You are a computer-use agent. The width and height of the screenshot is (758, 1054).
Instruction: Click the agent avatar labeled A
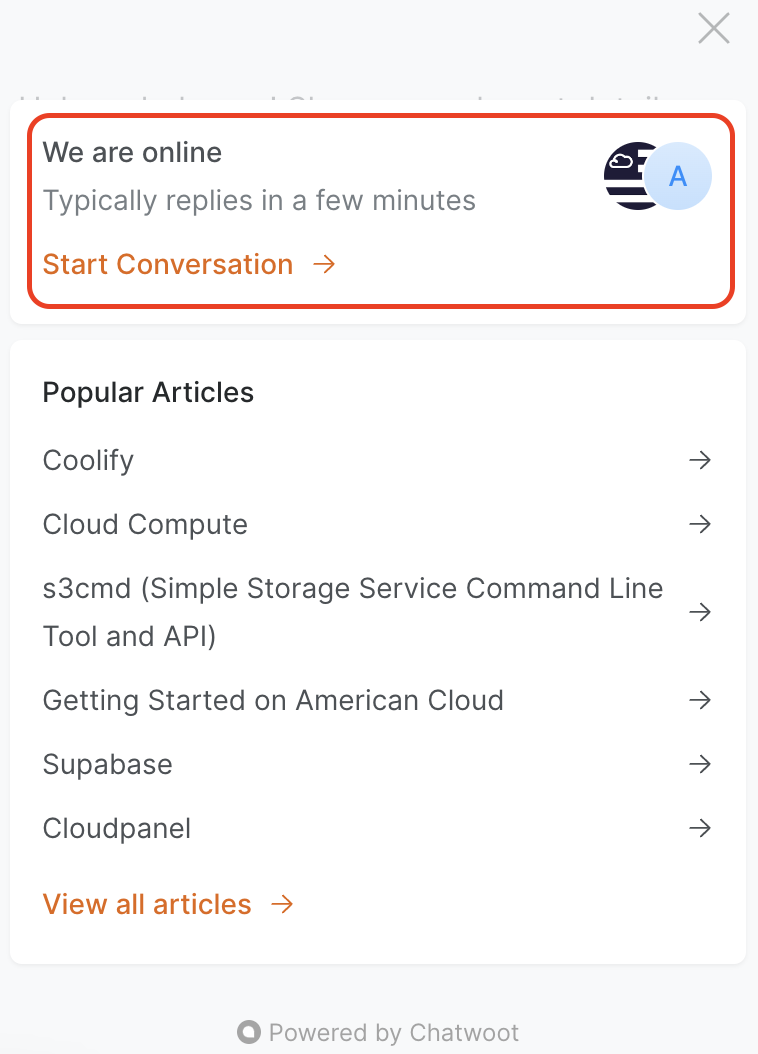[x=678, y=177]
